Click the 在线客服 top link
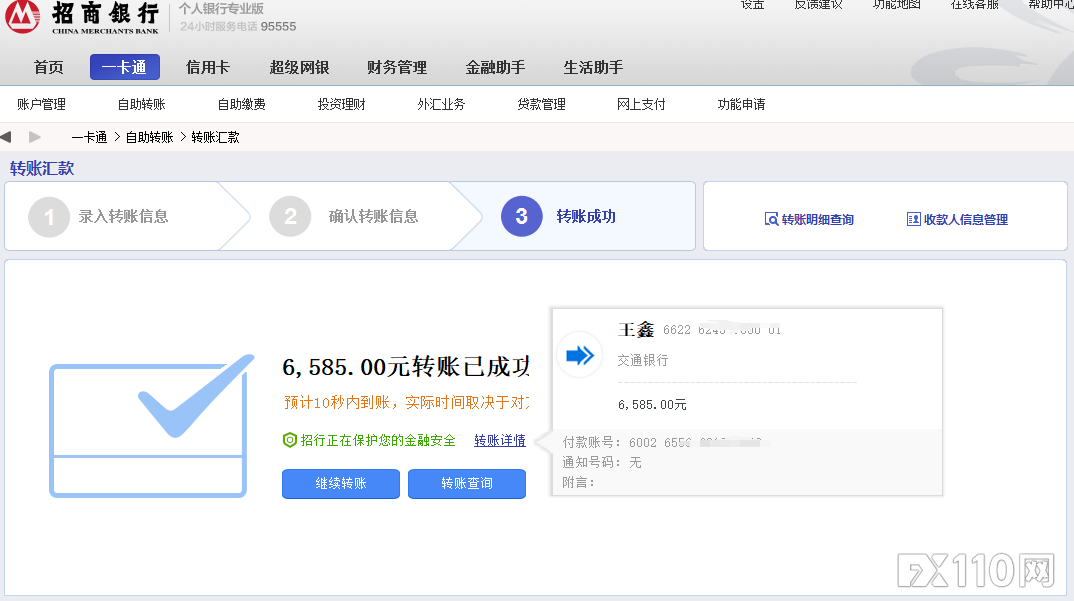The height and width of the screenshot is (601, 1074). click(974, 5)
